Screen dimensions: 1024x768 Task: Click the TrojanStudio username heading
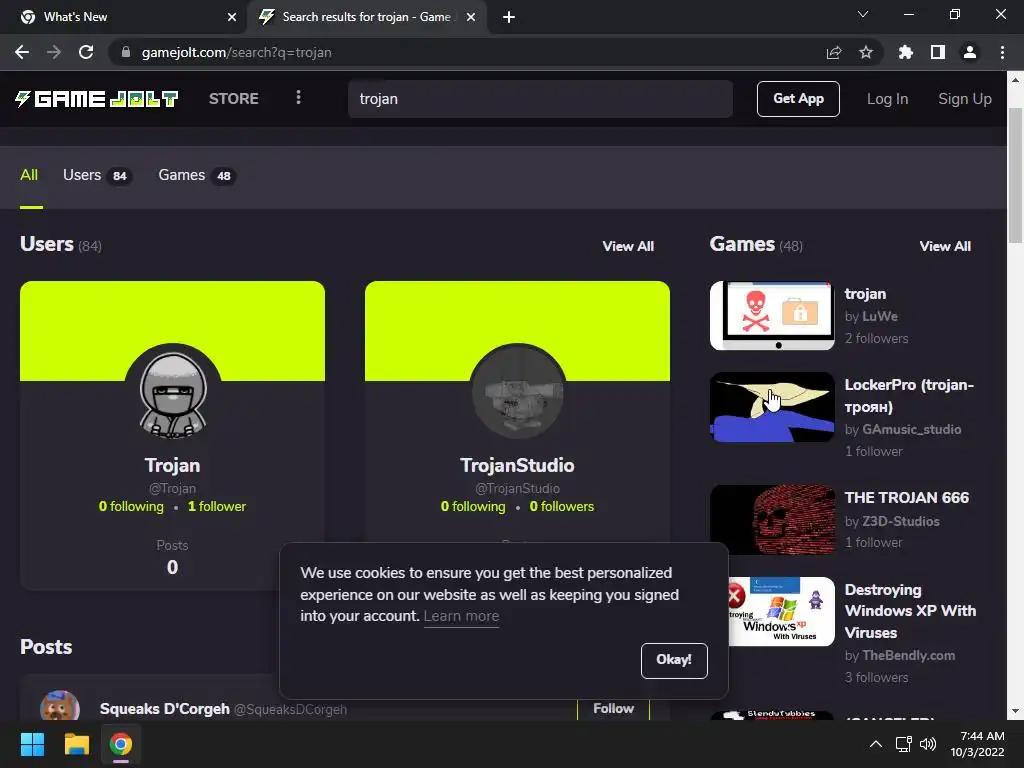517,465
